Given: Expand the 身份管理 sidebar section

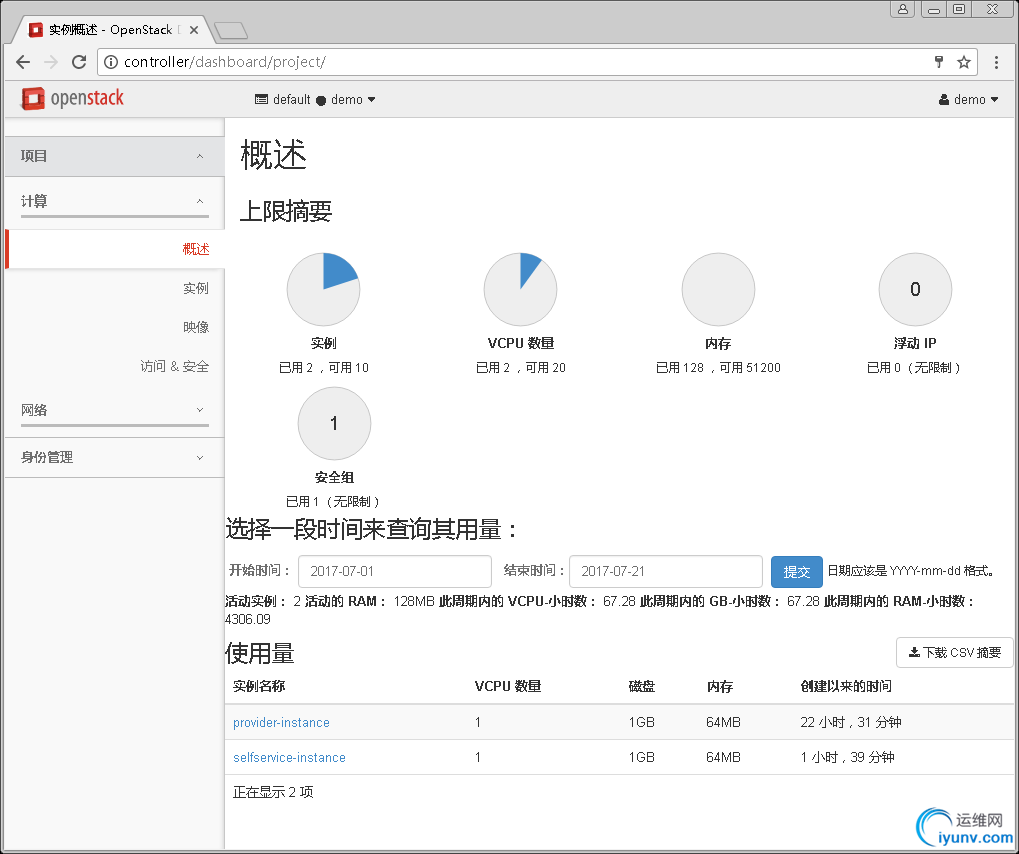Looking at the screenshot, I should click(x=114, y=457).
